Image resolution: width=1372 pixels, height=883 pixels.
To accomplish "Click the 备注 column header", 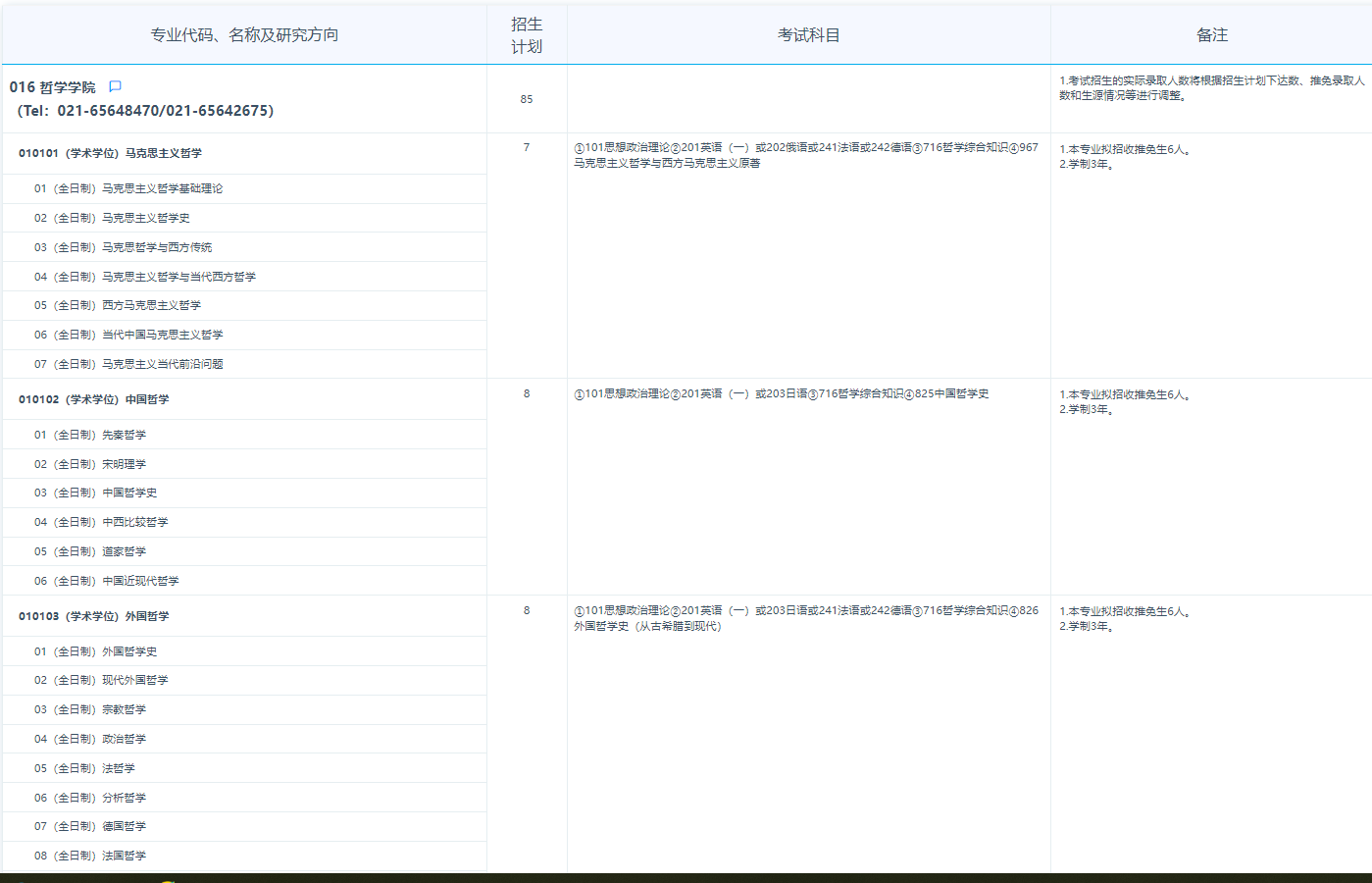I will (1211, 35).
